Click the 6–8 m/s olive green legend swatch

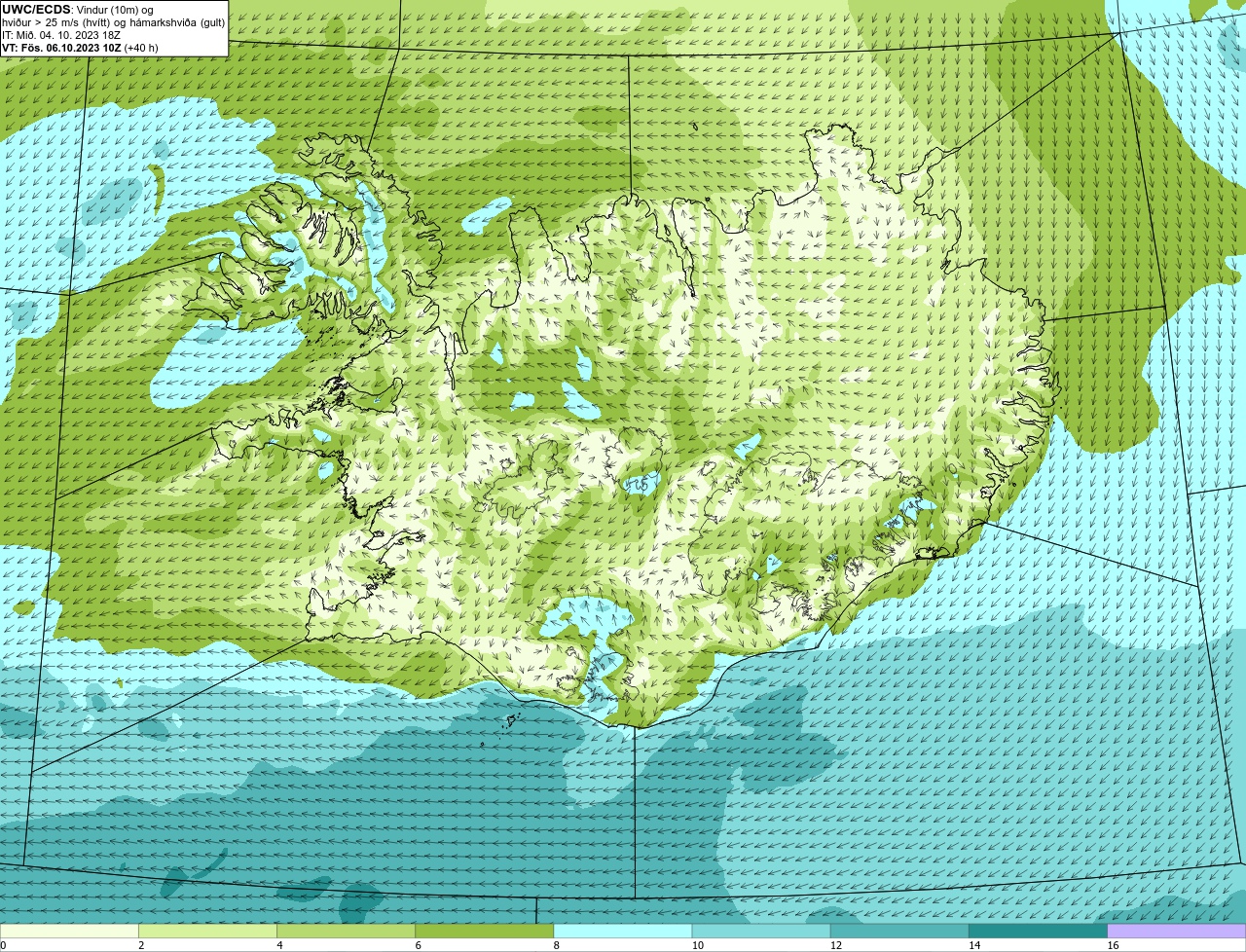tap(485, 931)
